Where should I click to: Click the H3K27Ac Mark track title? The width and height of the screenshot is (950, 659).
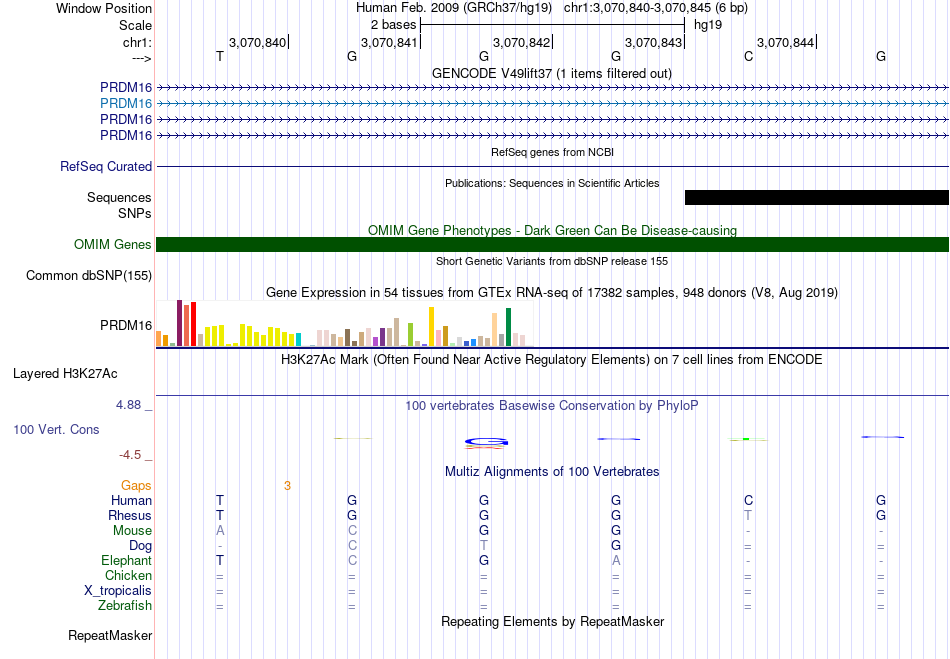tap(552, 359)
